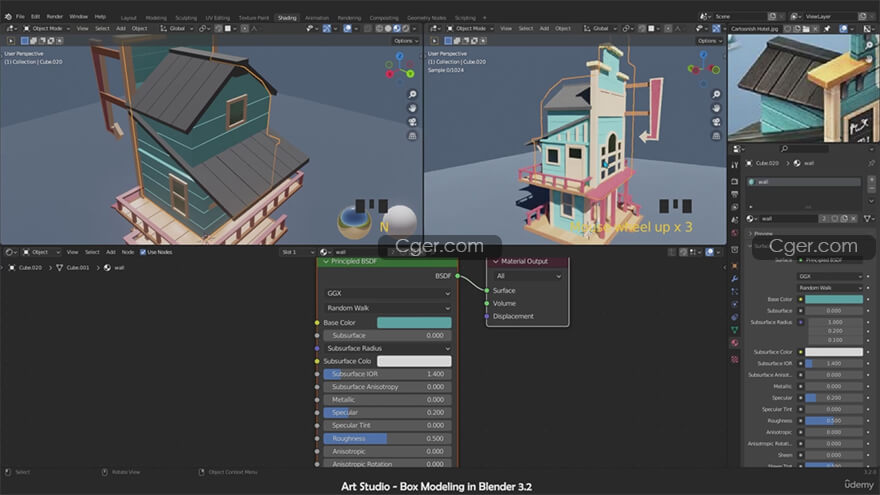The image size is (880, 495).
Task: Pin image icon in image editor header
Action: tap(827, 29)
